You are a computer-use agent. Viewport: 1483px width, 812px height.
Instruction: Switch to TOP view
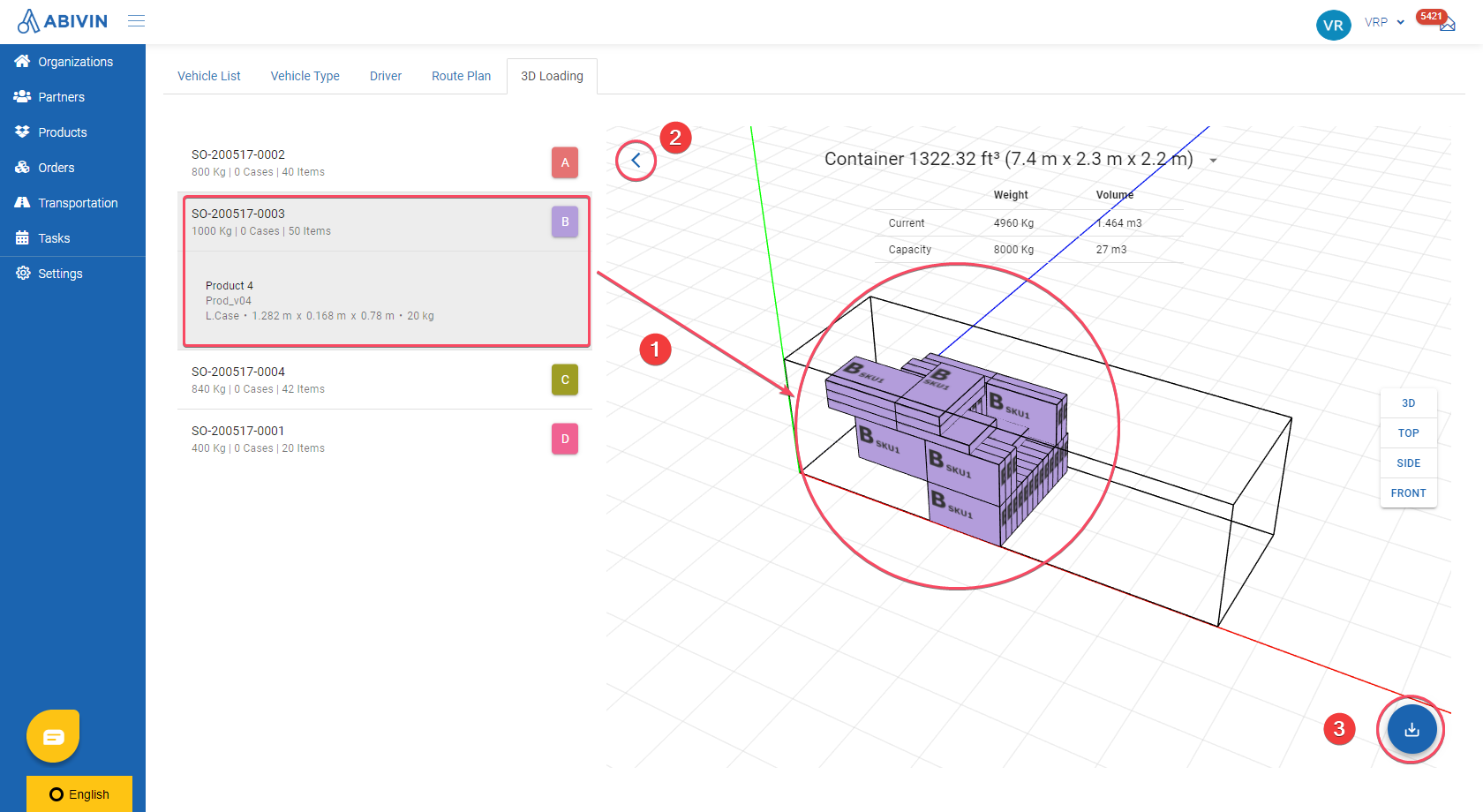coord(1409,433)
